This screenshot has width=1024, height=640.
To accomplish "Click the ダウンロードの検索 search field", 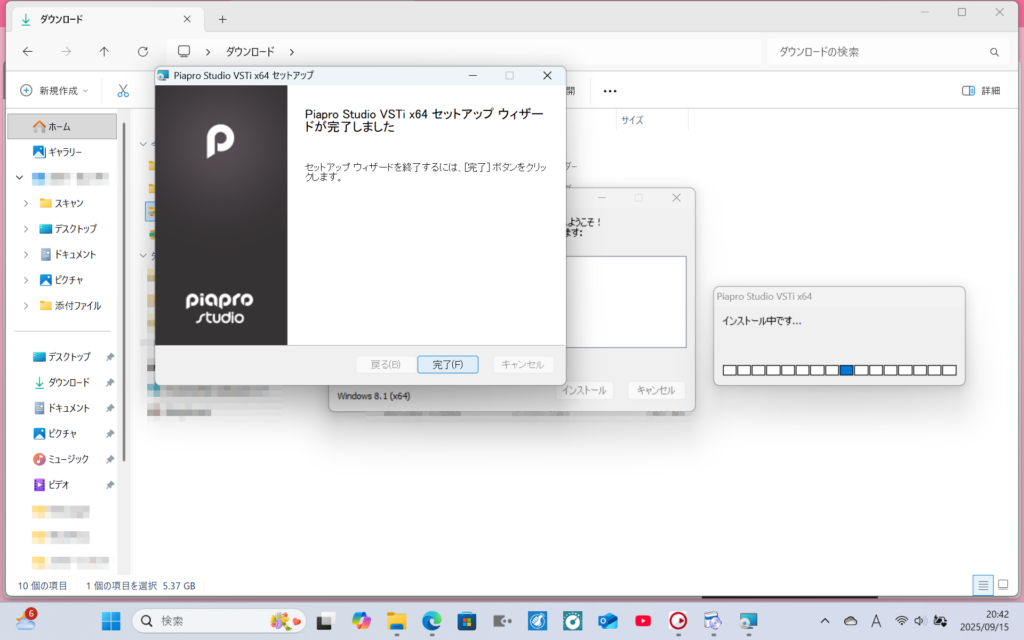I will click(x=880, y=52).
